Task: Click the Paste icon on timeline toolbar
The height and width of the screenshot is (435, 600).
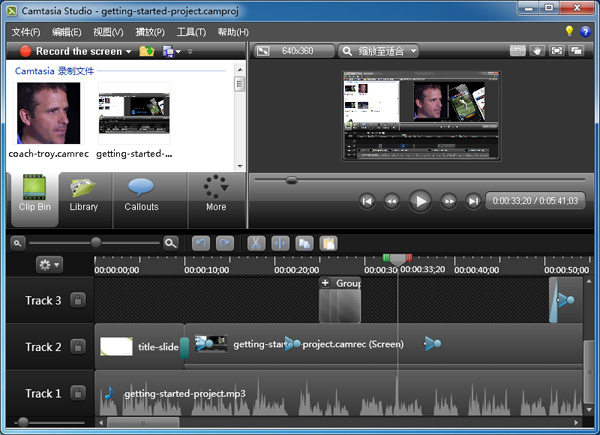Action: click(328, 243)
